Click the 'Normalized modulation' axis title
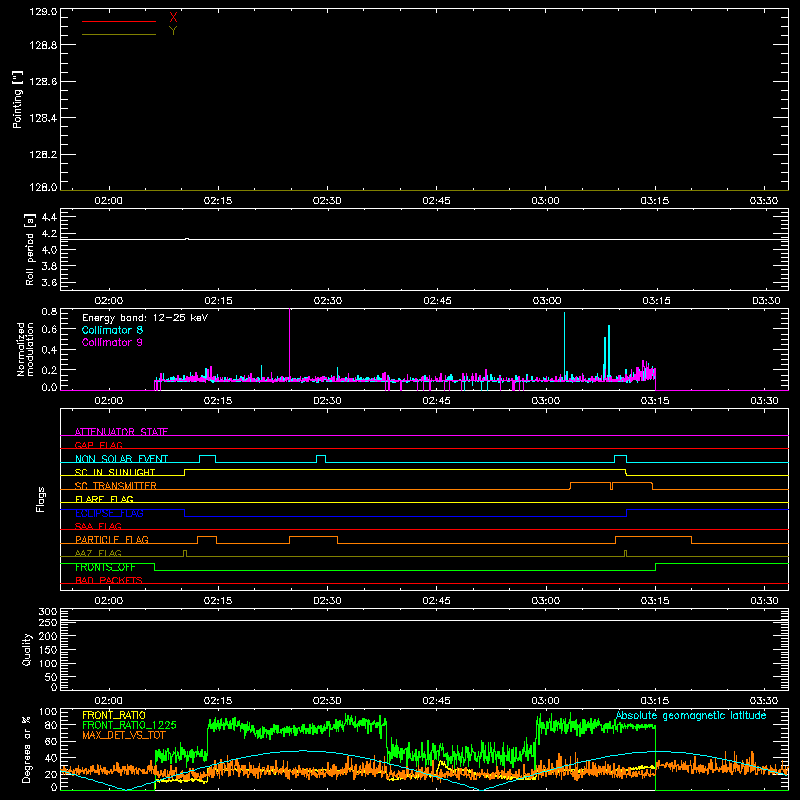This screenshot has height=800, width=800. [x=25, y=349]
